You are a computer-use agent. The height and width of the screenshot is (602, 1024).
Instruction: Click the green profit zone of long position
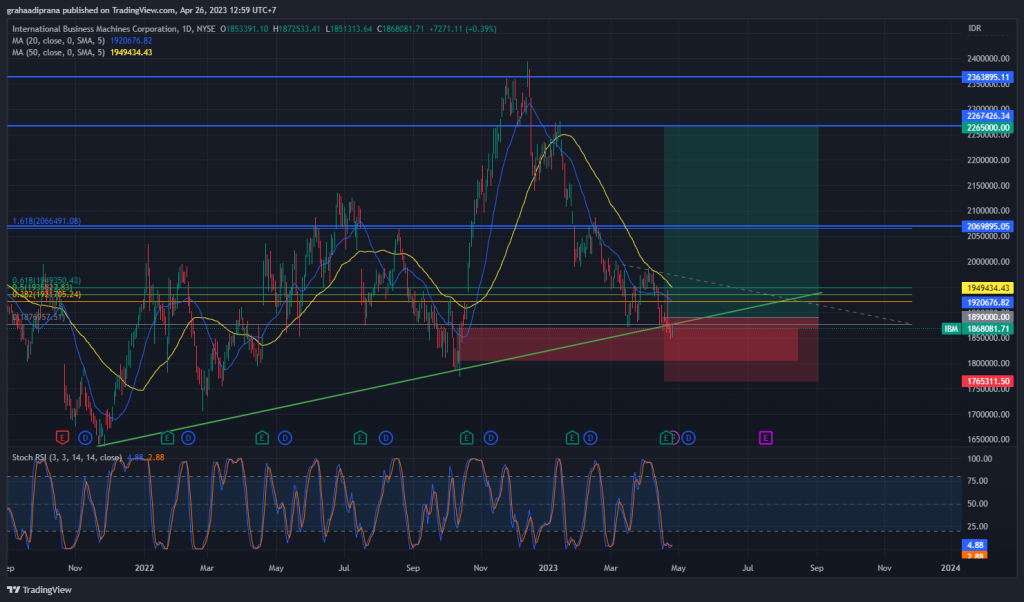[741, 222]
